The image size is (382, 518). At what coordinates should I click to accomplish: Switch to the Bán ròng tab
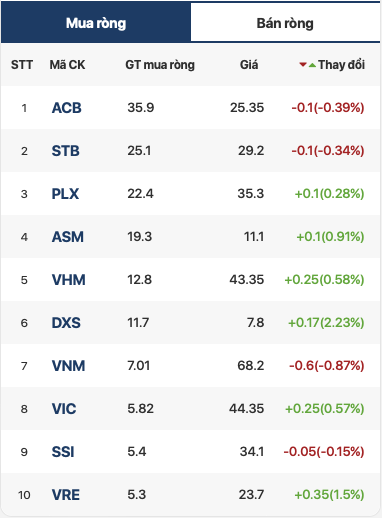click(x=285, y=22)
